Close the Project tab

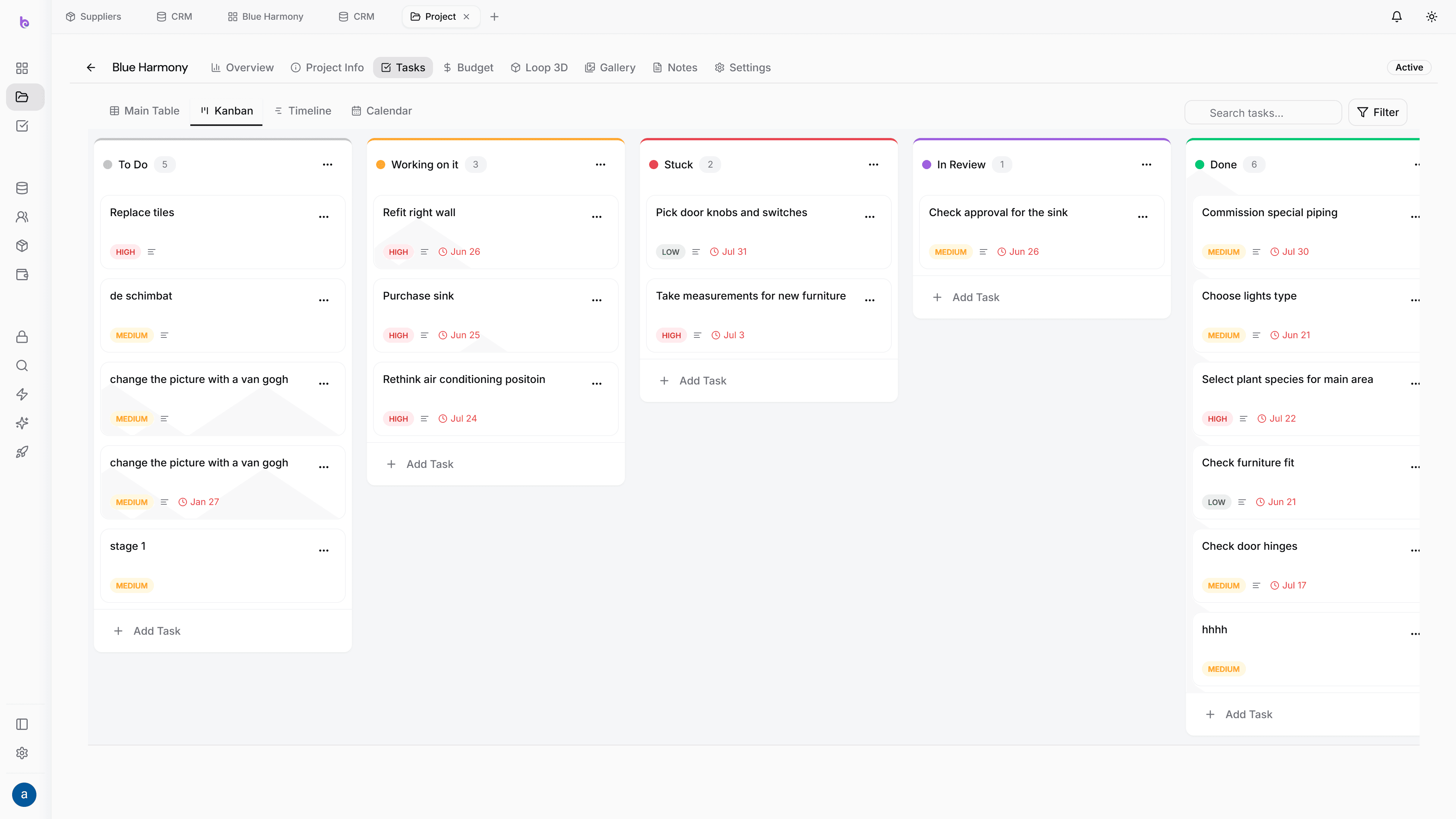tap(466, 17)
